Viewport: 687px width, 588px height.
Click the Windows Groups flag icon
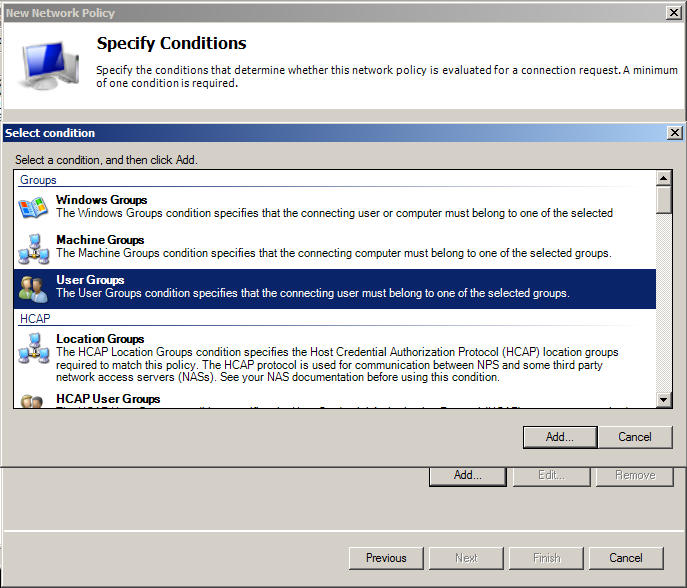(x=33, y=208)
